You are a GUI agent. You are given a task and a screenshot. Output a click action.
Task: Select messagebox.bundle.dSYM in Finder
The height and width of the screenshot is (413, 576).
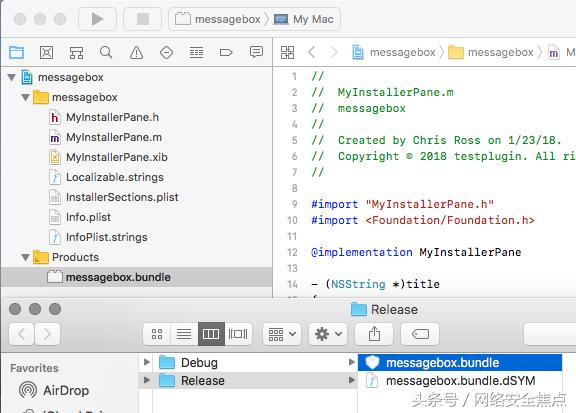point(460,381)
